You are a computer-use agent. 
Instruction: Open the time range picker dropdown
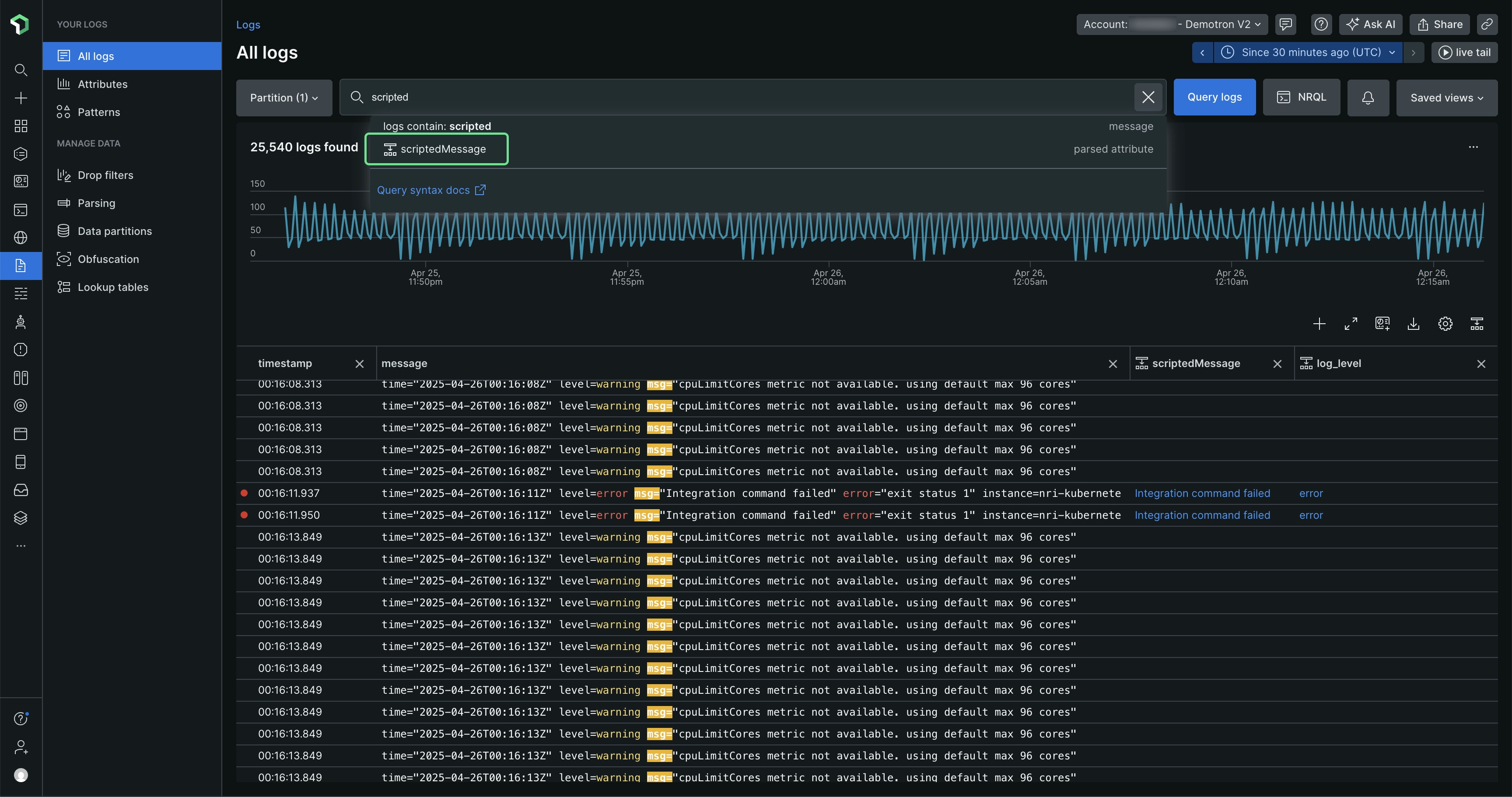pos(1308,52)
